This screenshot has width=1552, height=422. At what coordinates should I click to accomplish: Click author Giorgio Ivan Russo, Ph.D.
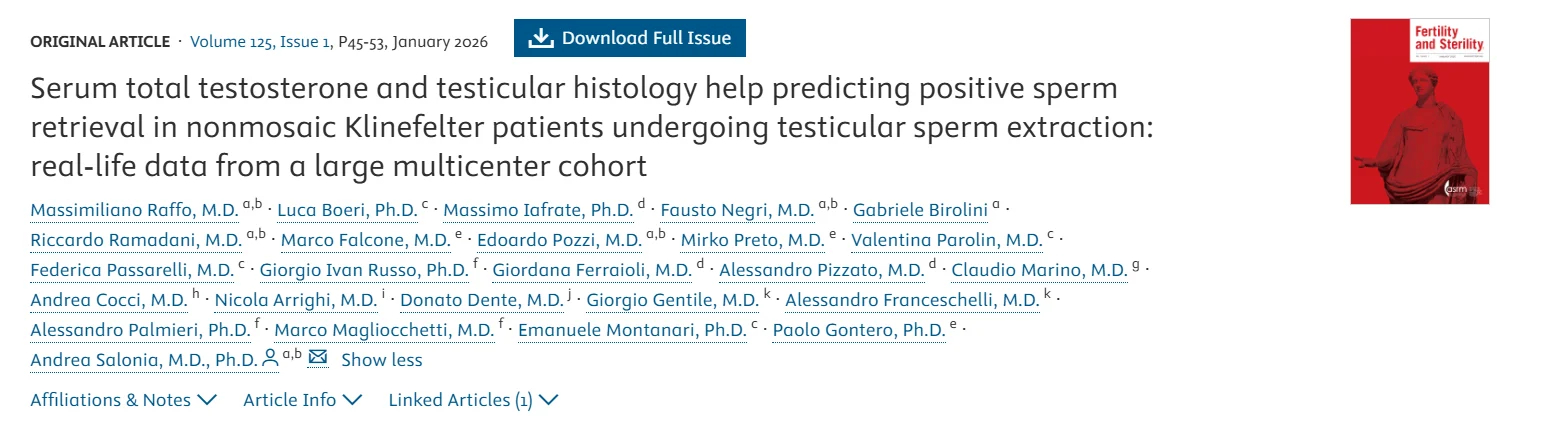(363, 270)
